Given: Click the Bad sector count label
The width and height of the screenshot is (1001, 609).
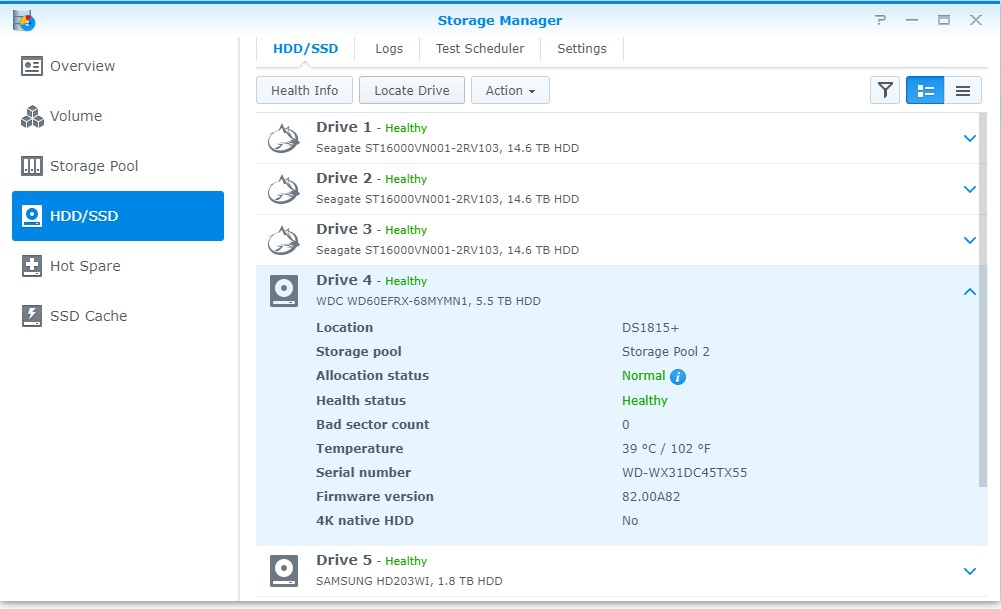Looking at the screenshot, I should pos(372,425).
